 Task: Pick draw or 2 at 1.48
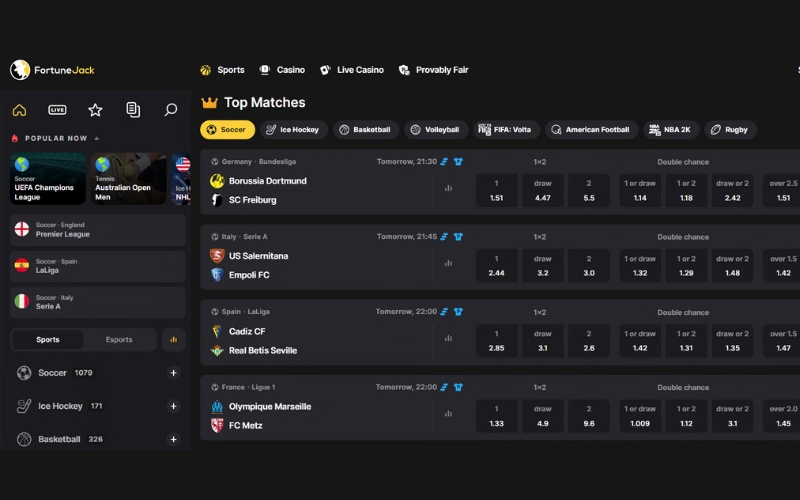coord(733,265)
